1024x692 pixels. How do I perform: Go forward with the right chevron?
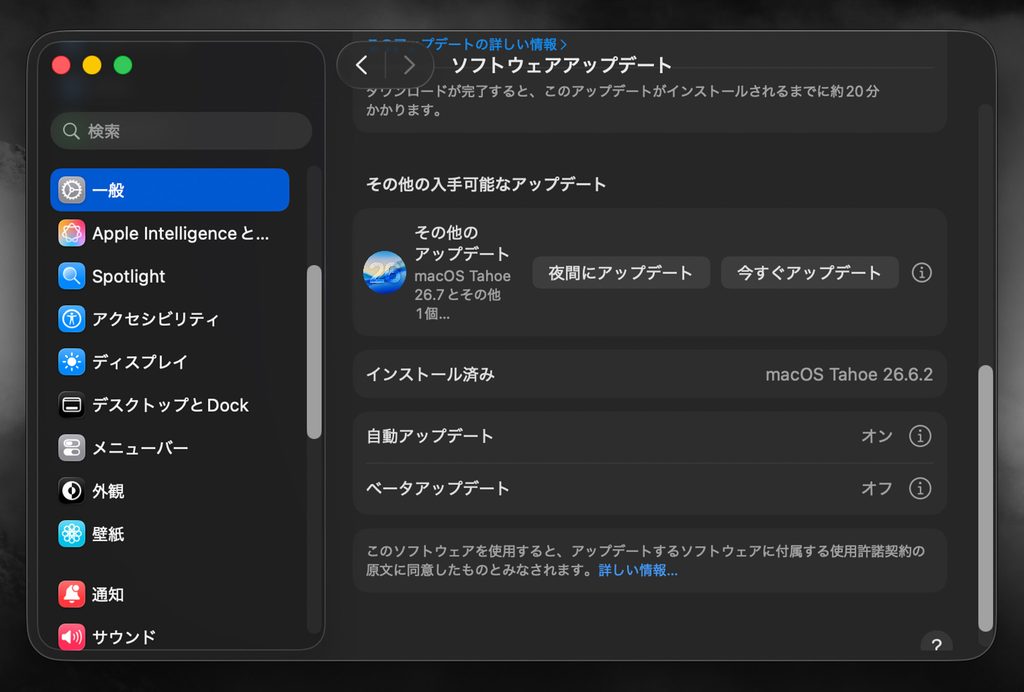click(409, 65)
